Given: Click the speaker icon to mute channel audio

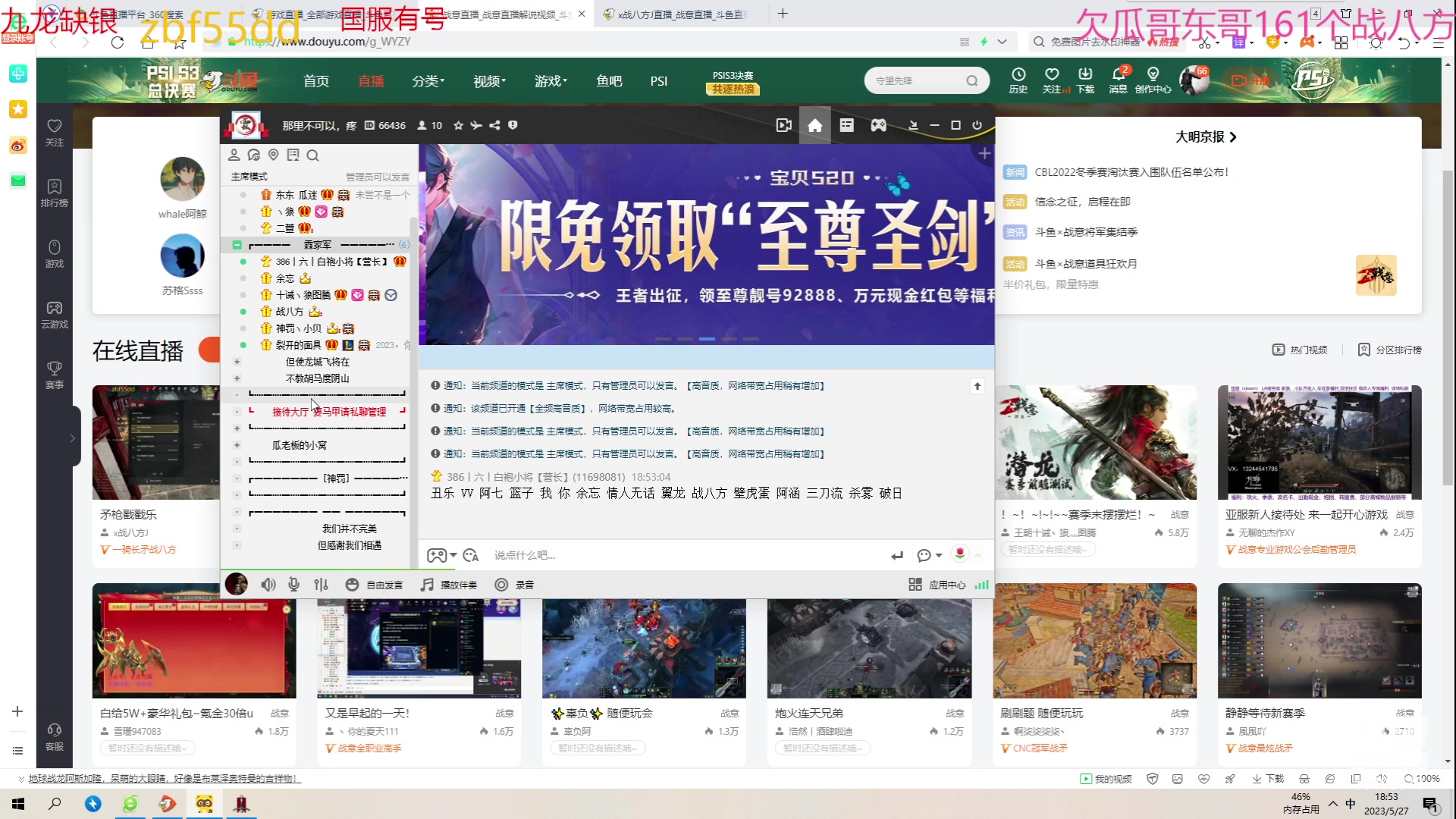Looking at the screenshot, I should coord(268,584).
